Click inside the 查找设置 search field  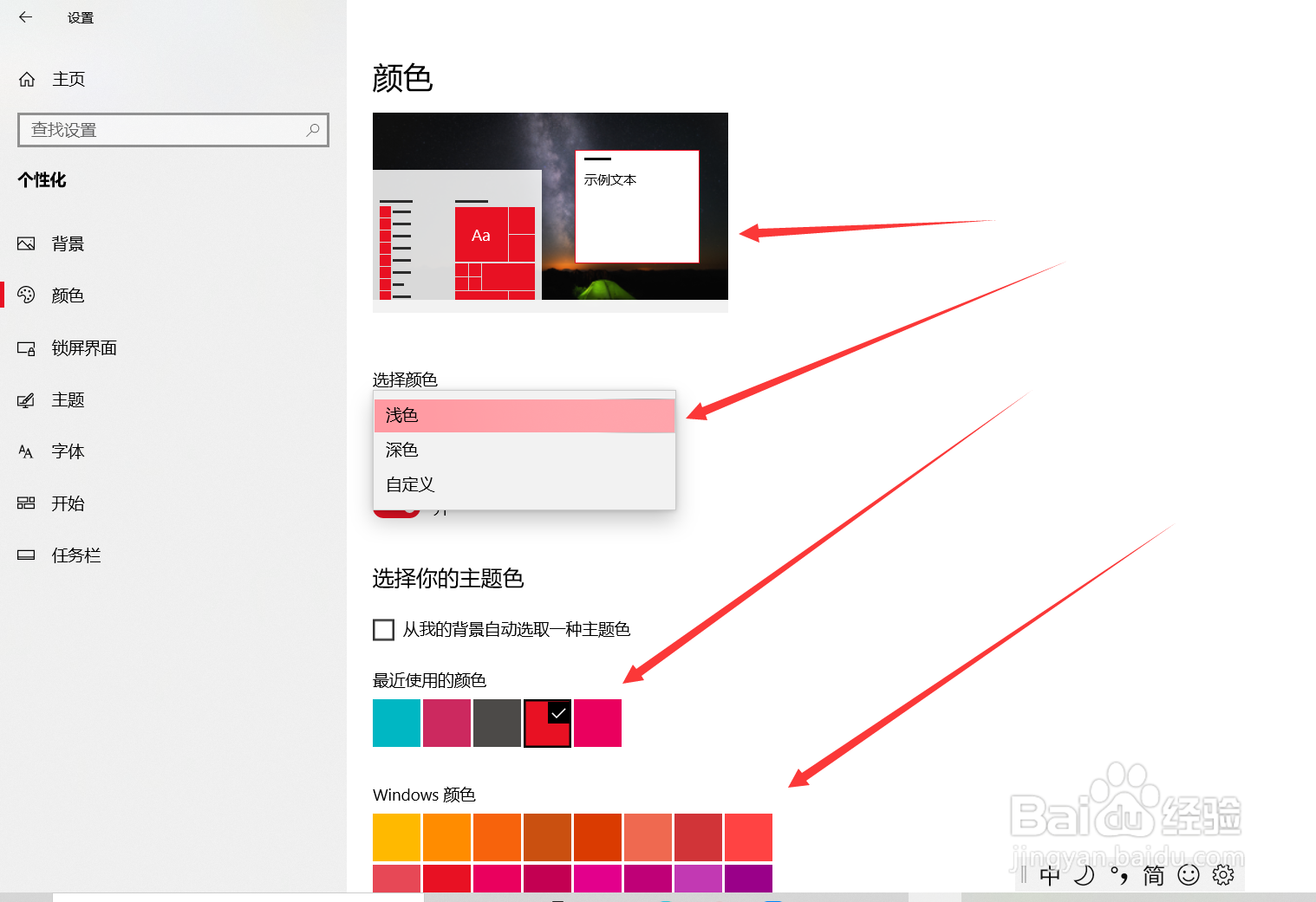point(173,130)
